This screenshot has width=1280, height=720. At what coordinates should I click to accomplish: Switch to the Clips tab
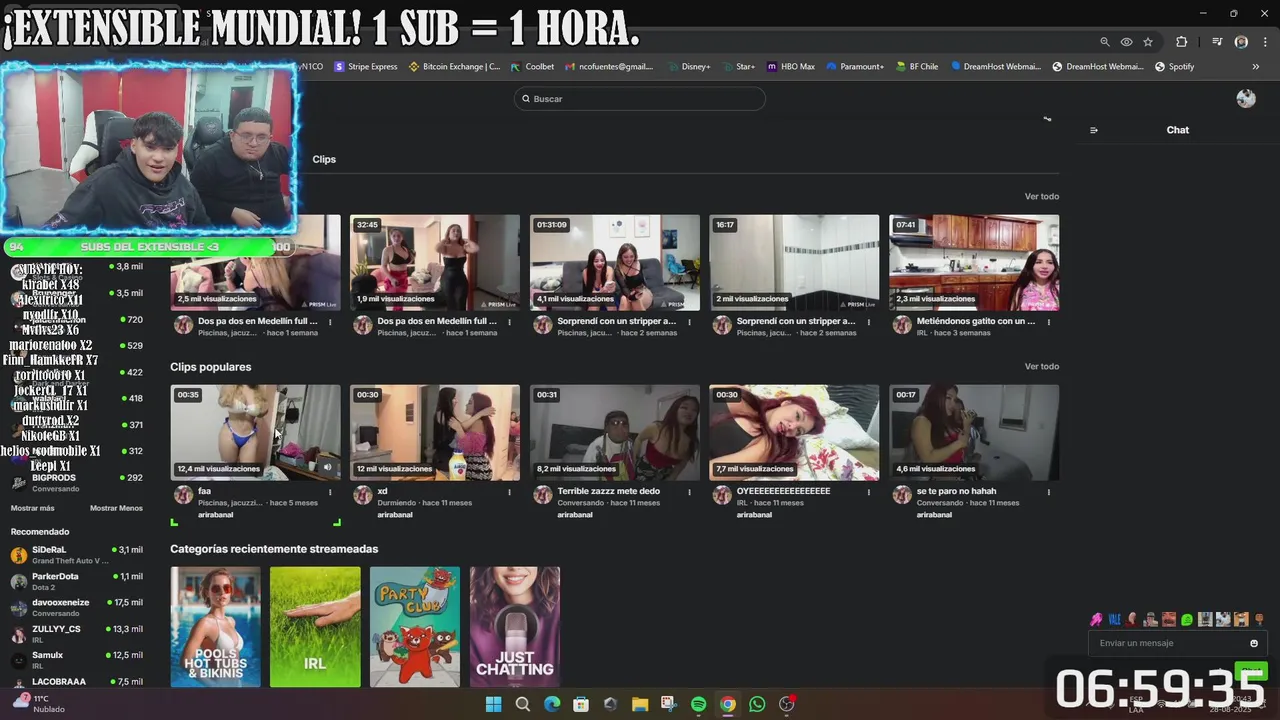[324, 159]
